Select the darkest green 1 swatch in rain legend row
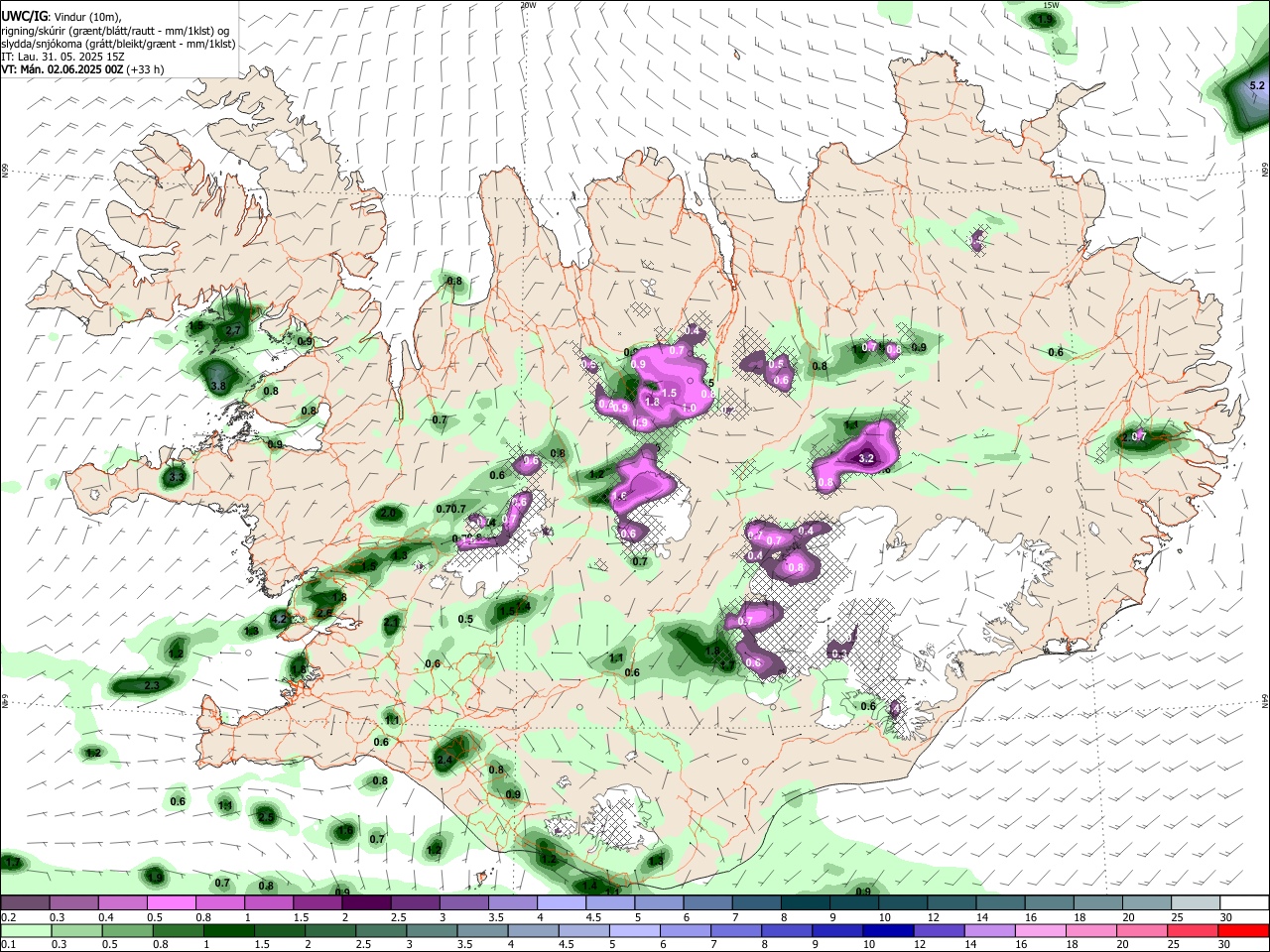The width and height of the screenshot is (1270, 952). (x=228, y=930)
